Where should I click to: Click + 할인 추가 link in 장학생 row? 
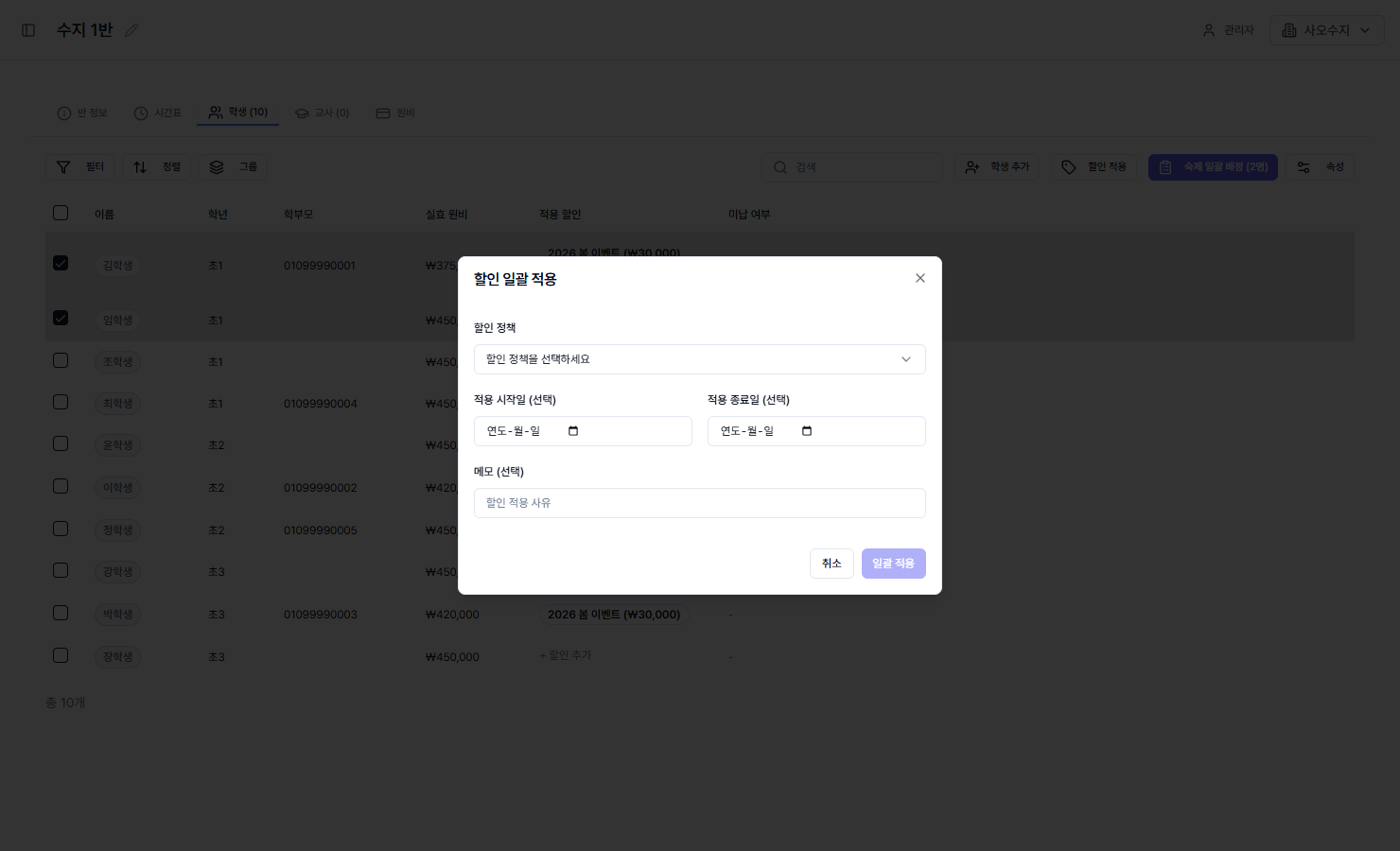tap(566, 655)
